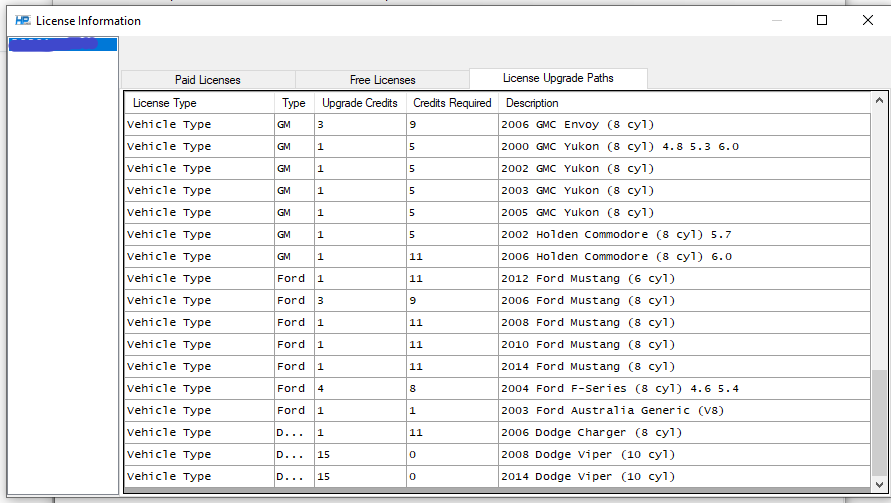Image resolution: width=891 pixels, height=503 pixels.
Task: Click Type cell GM in 2006 GMC Envoy row
Action: pos(294,124)
